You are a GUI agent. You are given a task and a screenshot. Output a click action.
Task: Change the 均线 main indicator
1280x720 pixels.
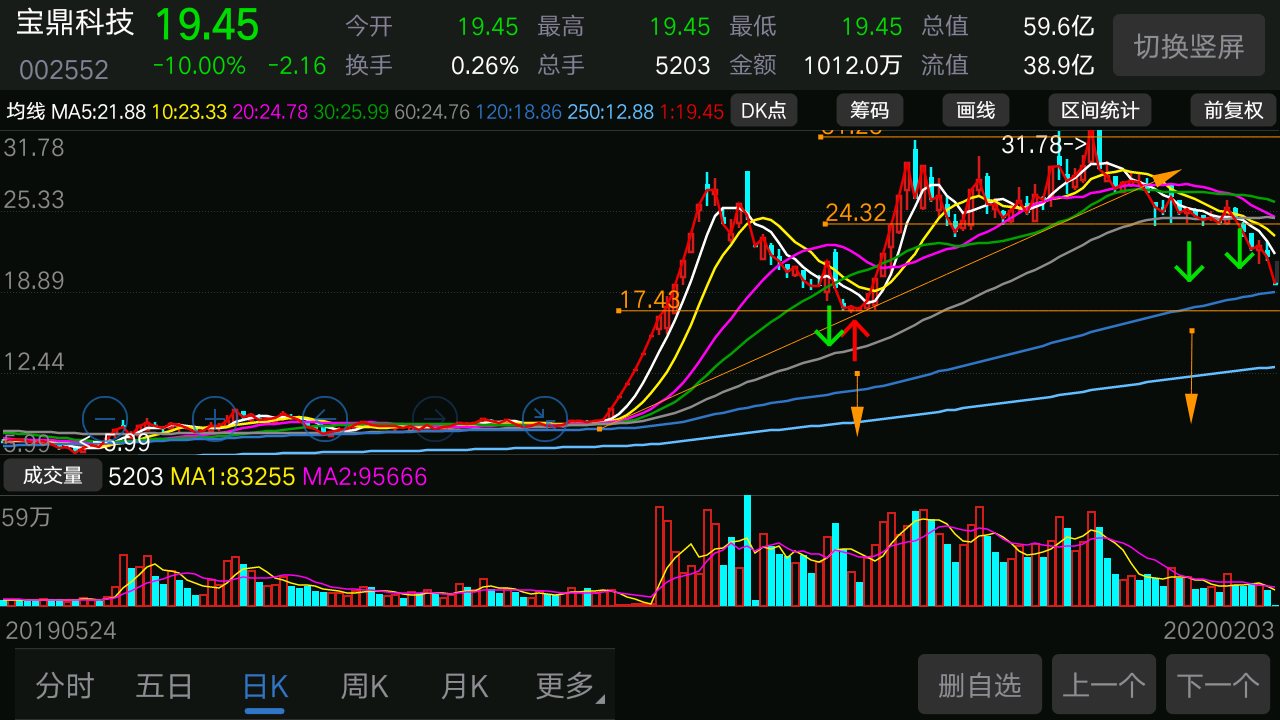tap(25, 110)
